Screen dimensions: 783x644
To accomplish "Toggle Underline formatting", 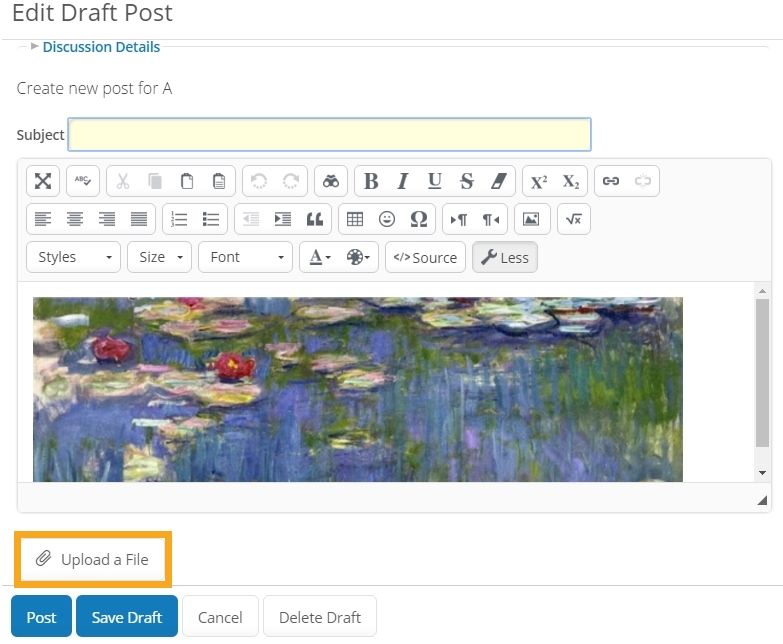I will (x=434, y=181).
